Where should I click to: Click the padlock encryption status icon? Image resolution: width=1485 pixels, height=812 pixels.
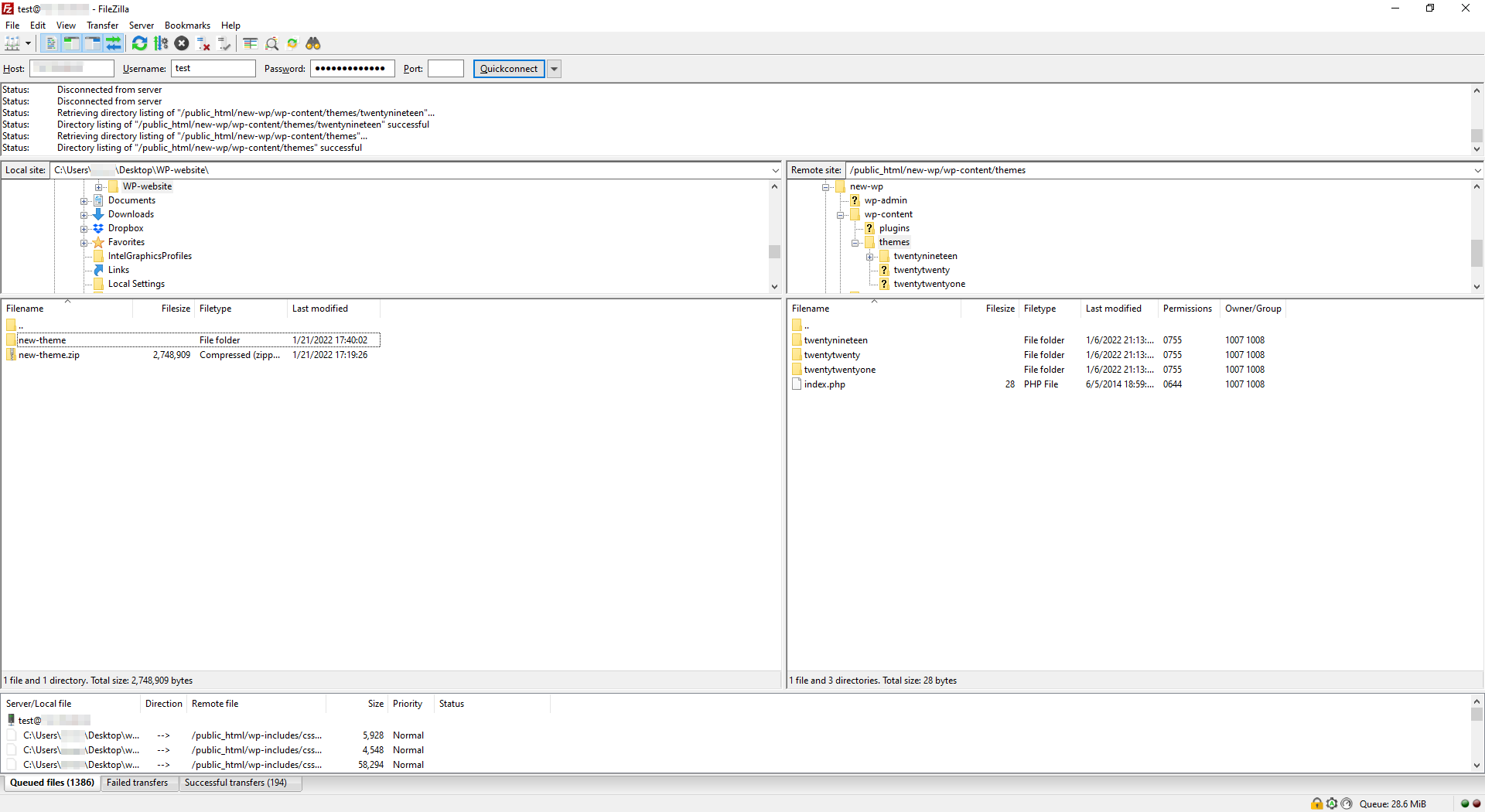point(1316,803)
